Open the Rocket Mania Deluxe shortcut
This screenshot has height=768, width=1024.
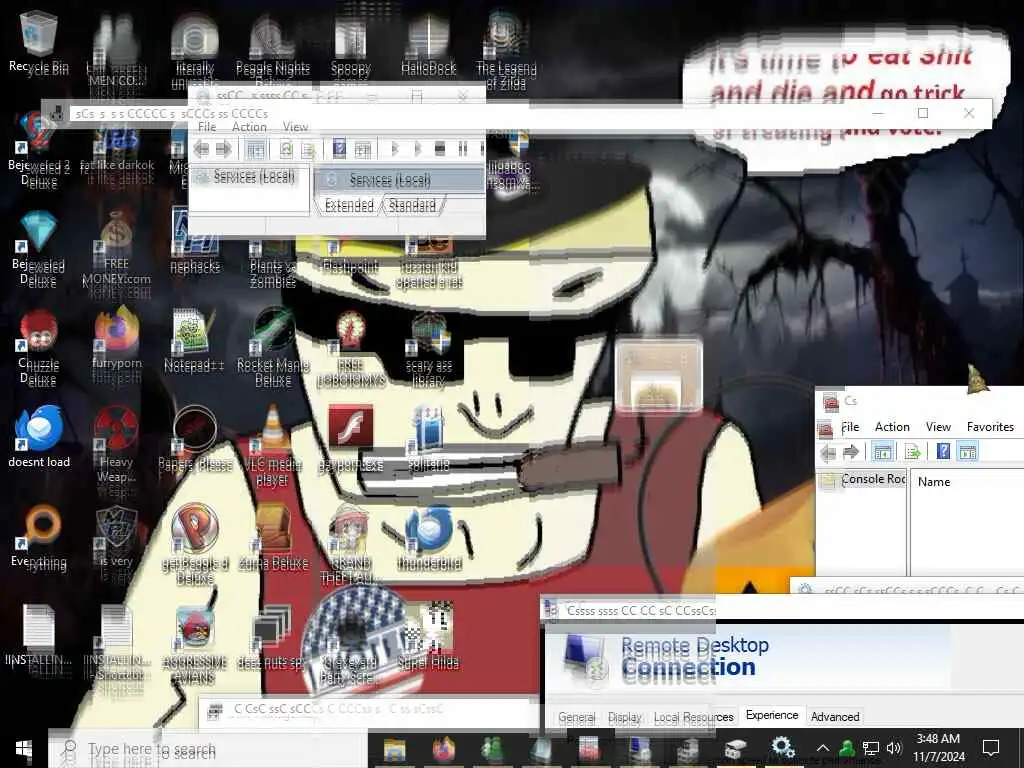coord(273,347)
